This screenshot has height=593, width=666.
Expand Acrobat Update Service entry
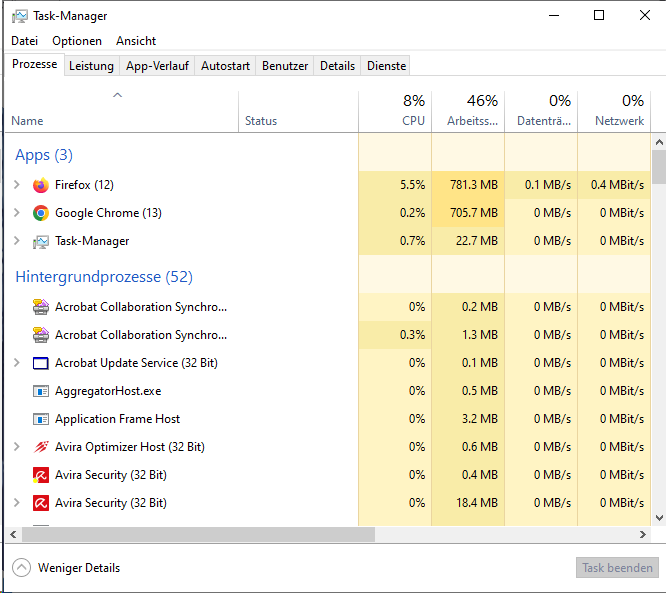(x=16, y=363)
